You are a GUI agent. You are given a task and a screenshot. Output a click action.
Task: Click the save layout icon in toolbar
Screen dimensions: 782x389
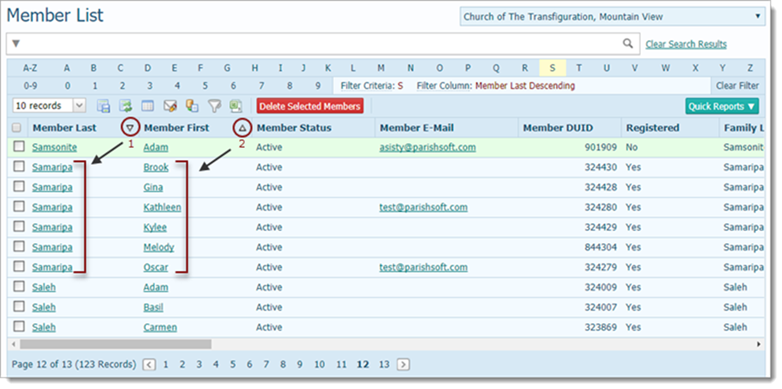tap(103, 106)
